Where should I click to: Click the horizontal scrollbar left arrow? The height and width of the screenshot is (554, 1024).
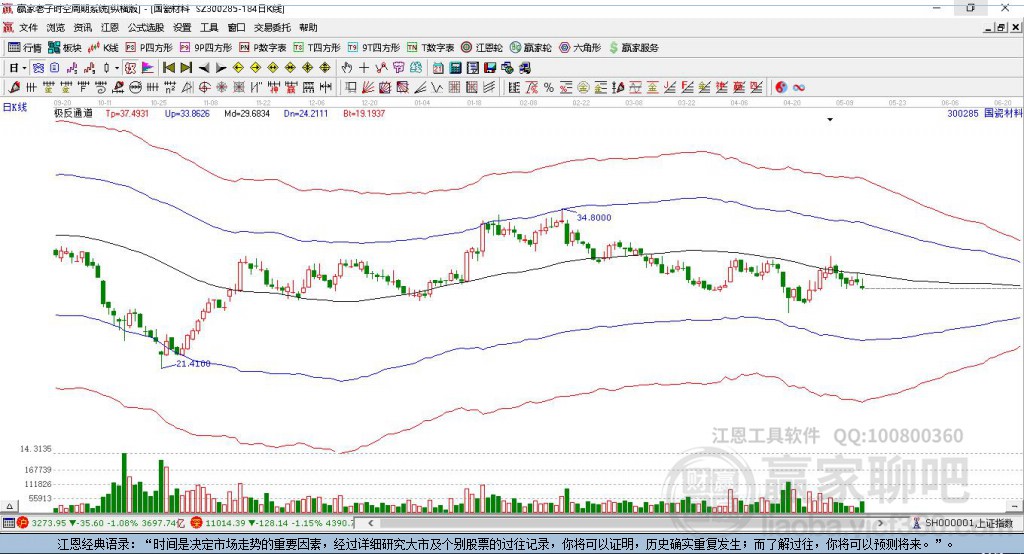pos(371,523)
